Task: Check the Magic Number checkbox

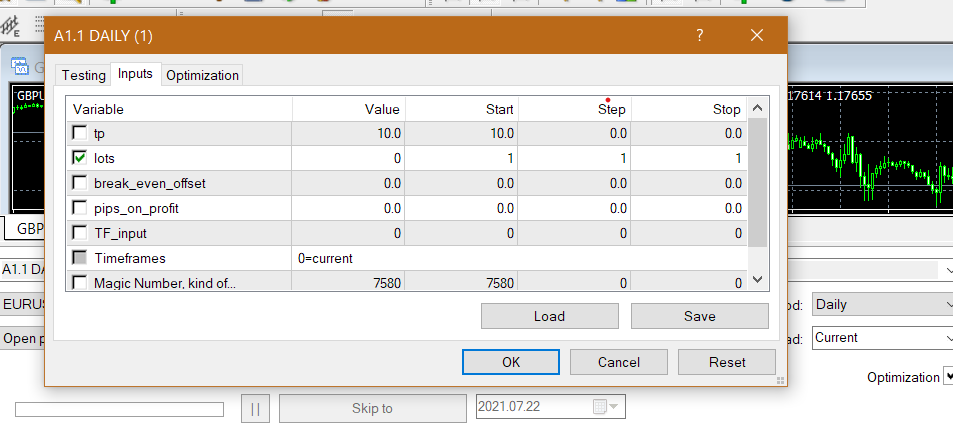Action: click(80, 282)
